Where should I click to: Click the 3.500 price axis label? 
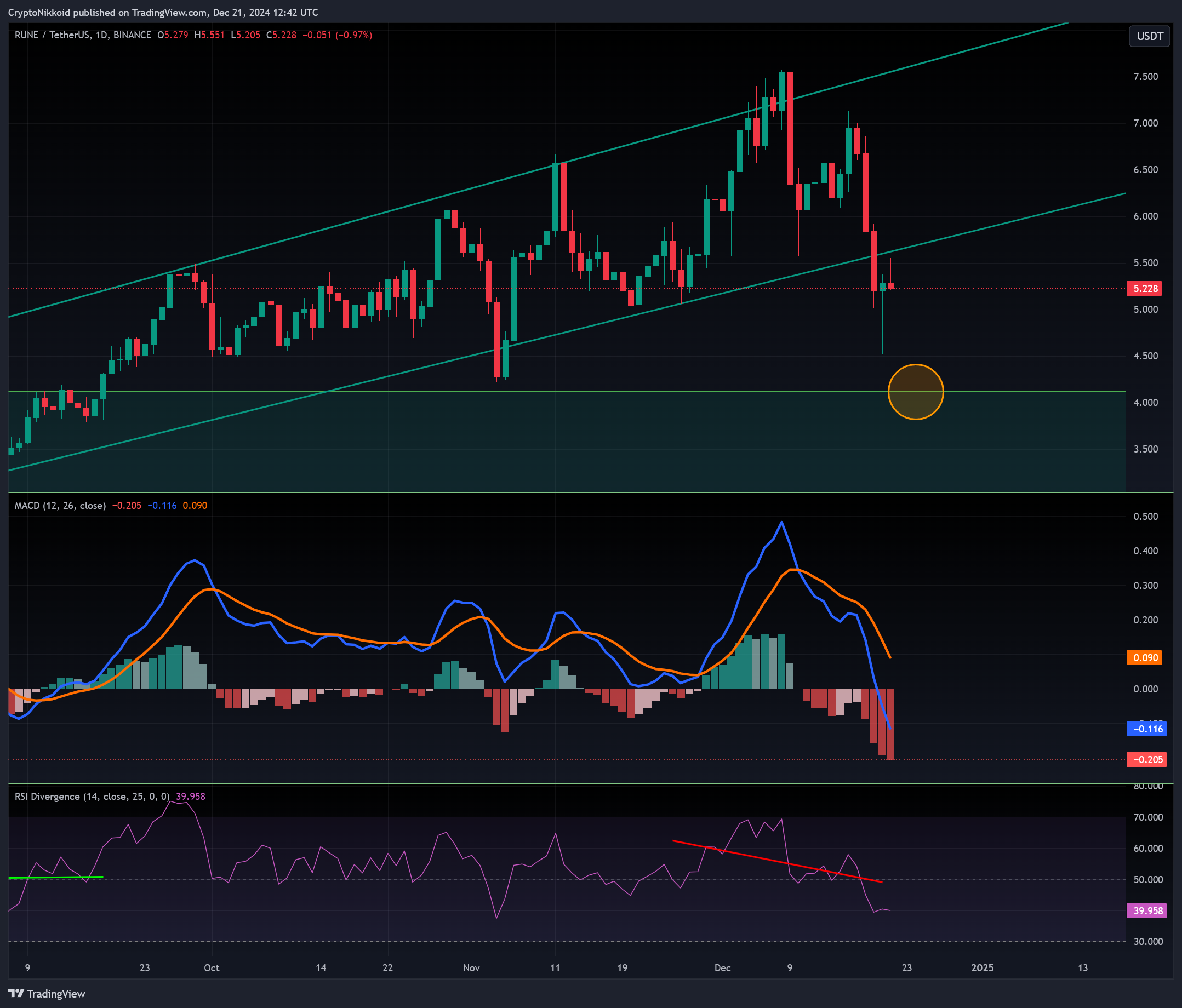[1145, 449]
